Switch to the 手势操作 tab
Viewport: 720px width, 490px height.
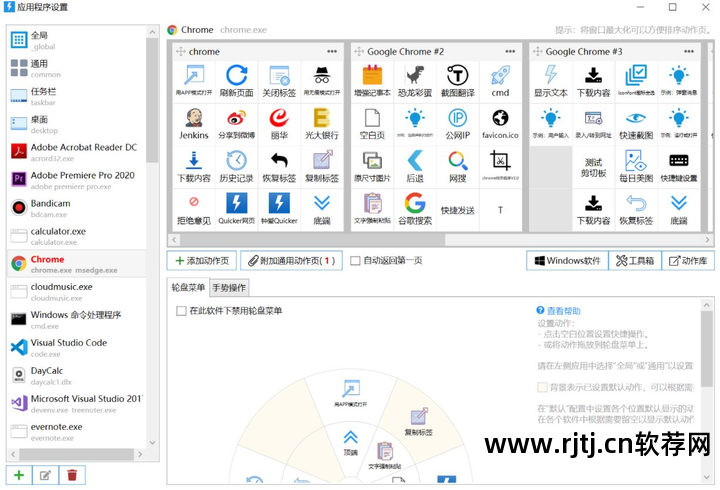pyautogui.click(x=229, y=288)
